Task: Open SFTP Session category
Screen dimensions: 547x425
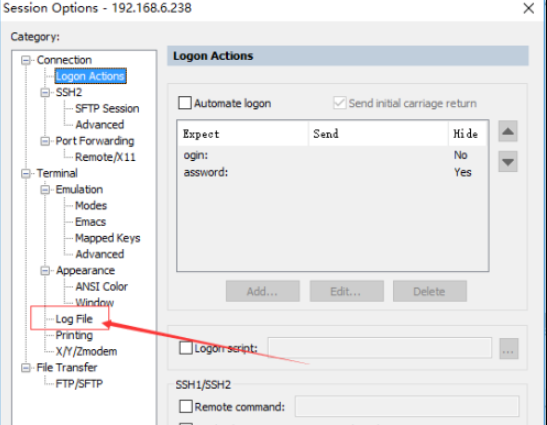Action: click(x=107, y=109)
